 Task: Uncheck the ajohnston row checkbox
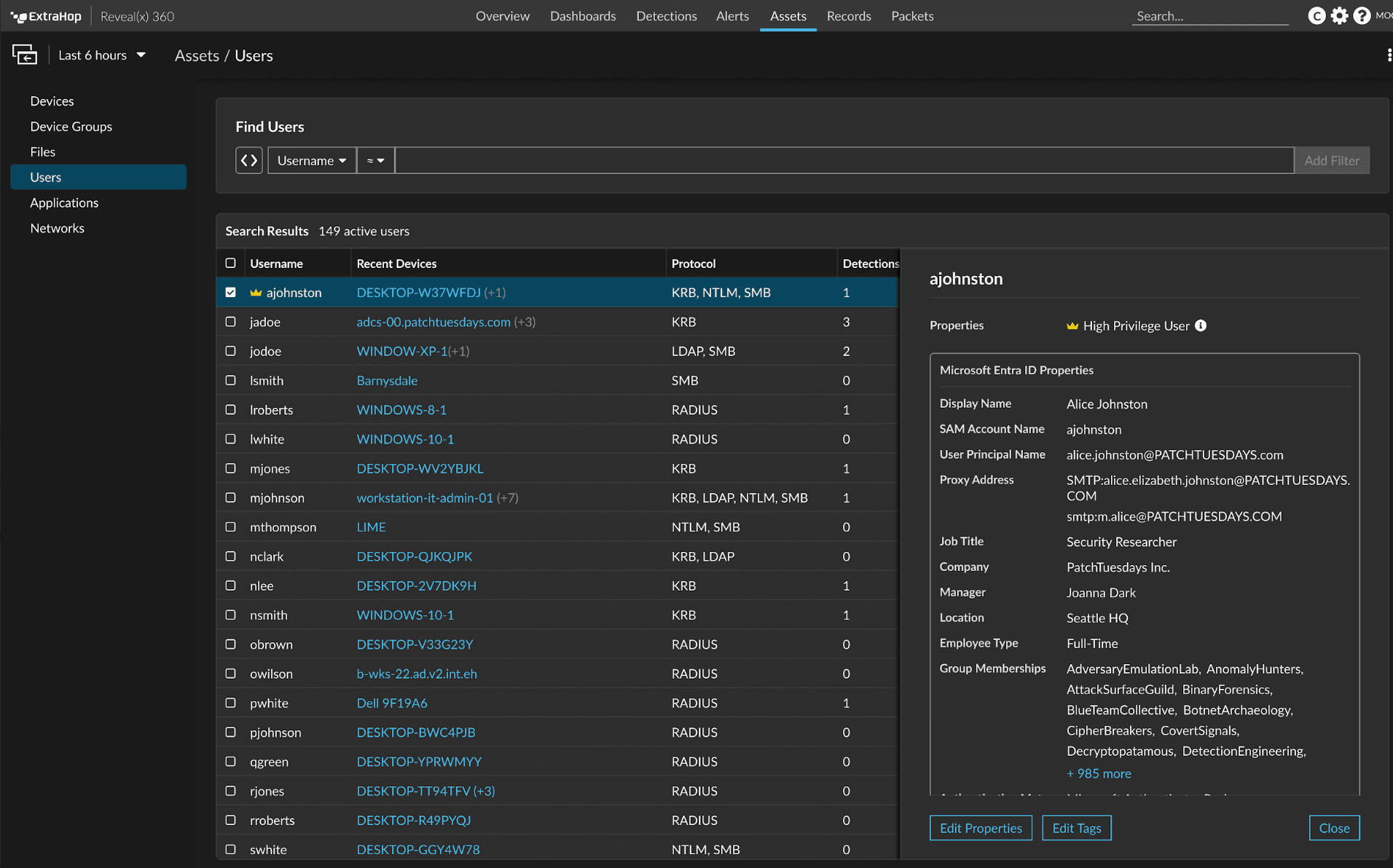[231, 292]
